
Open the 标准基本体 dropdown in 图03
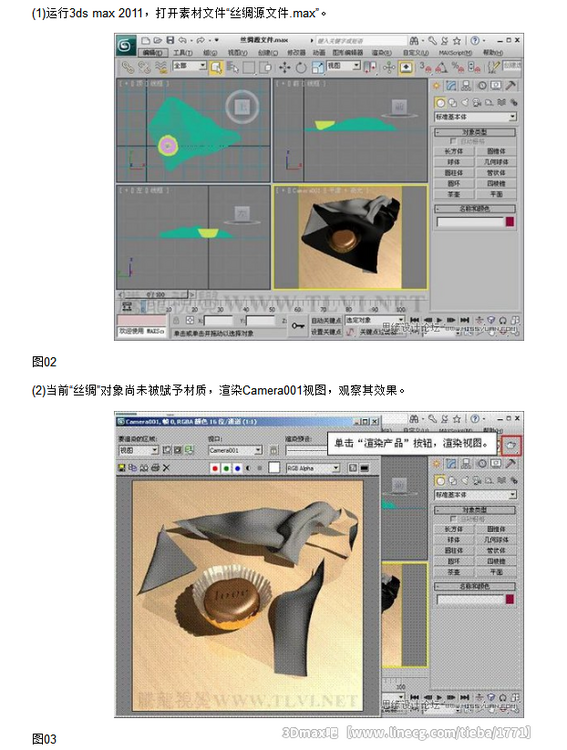(475, 495)
